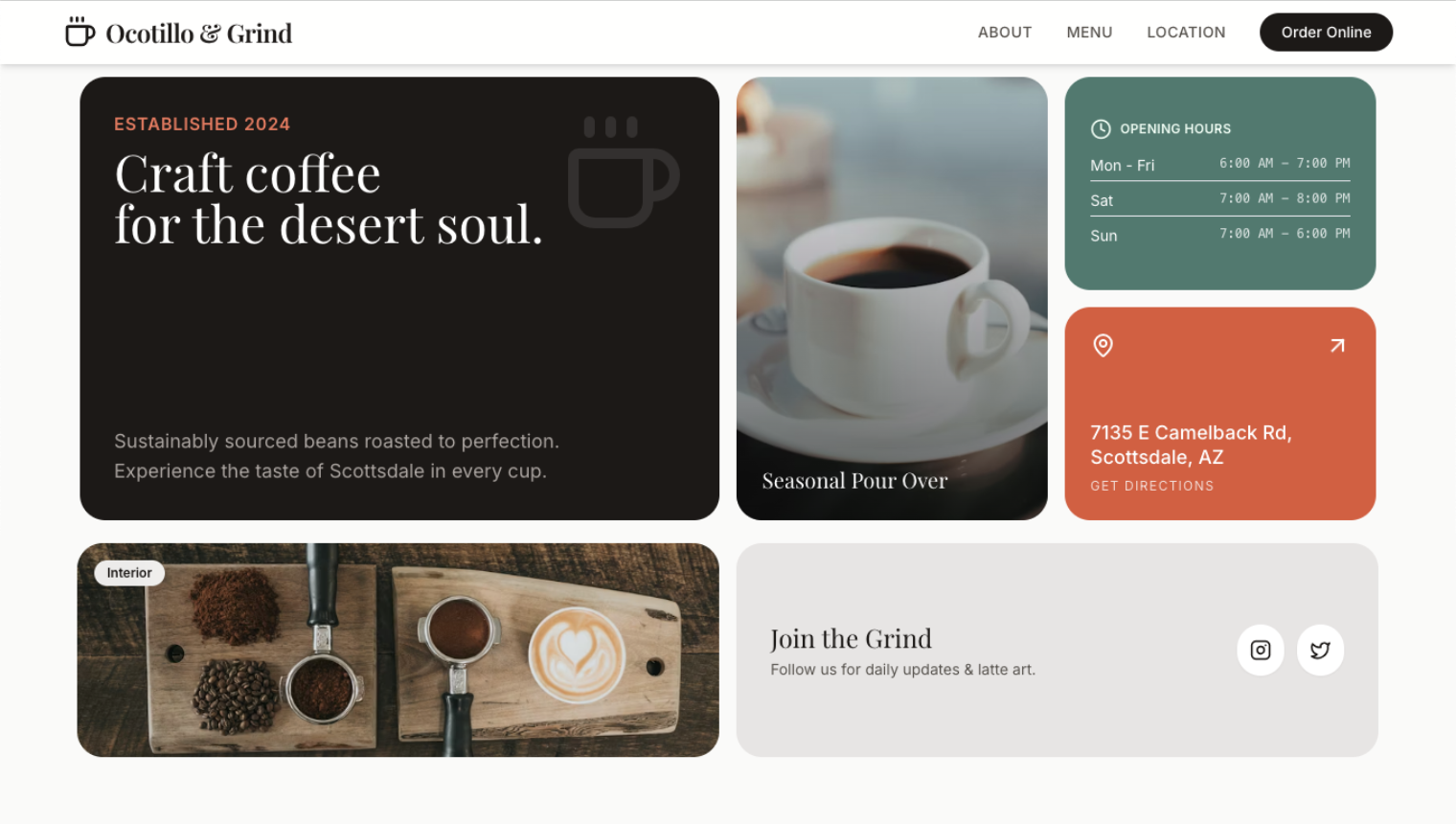The image size is (1456, 824).
Task: Click the Ocotillo & Grind cup logo icon
Action: tap(80, 32)
